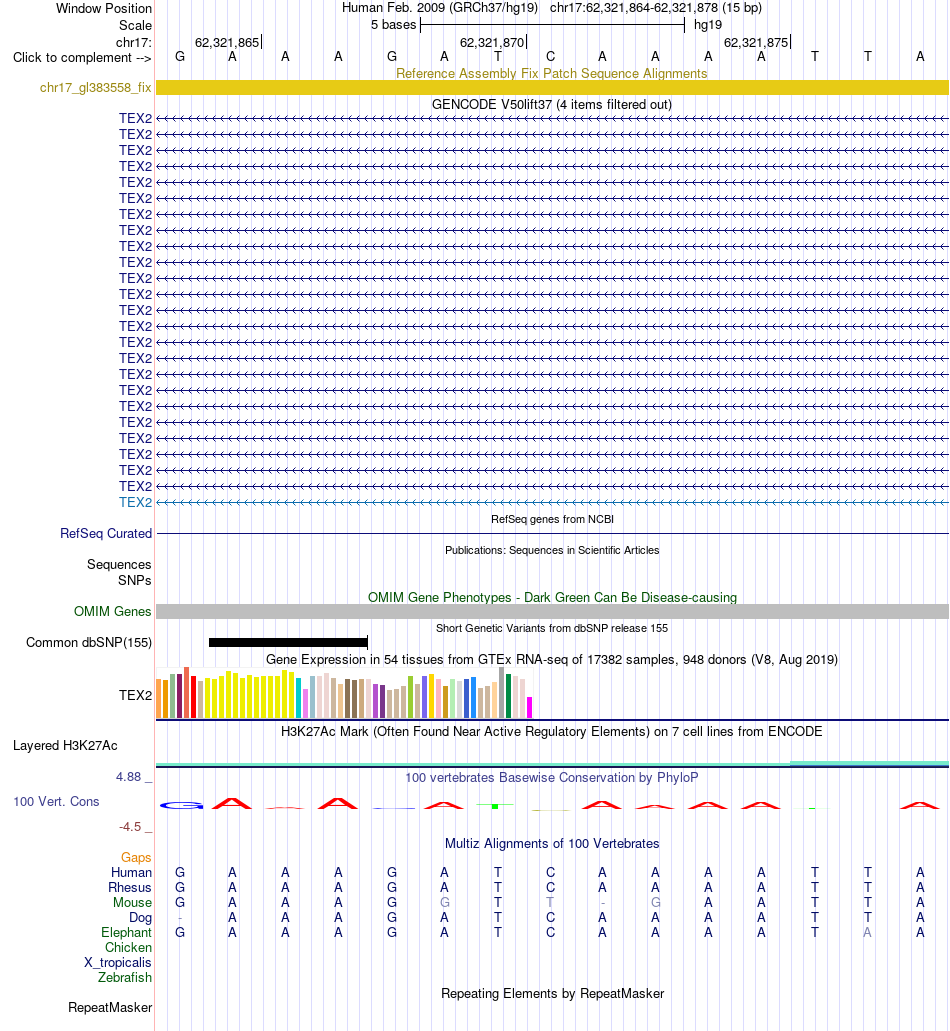
Task: Click the 'Zebrafish' species label
Action: point(125,978)
